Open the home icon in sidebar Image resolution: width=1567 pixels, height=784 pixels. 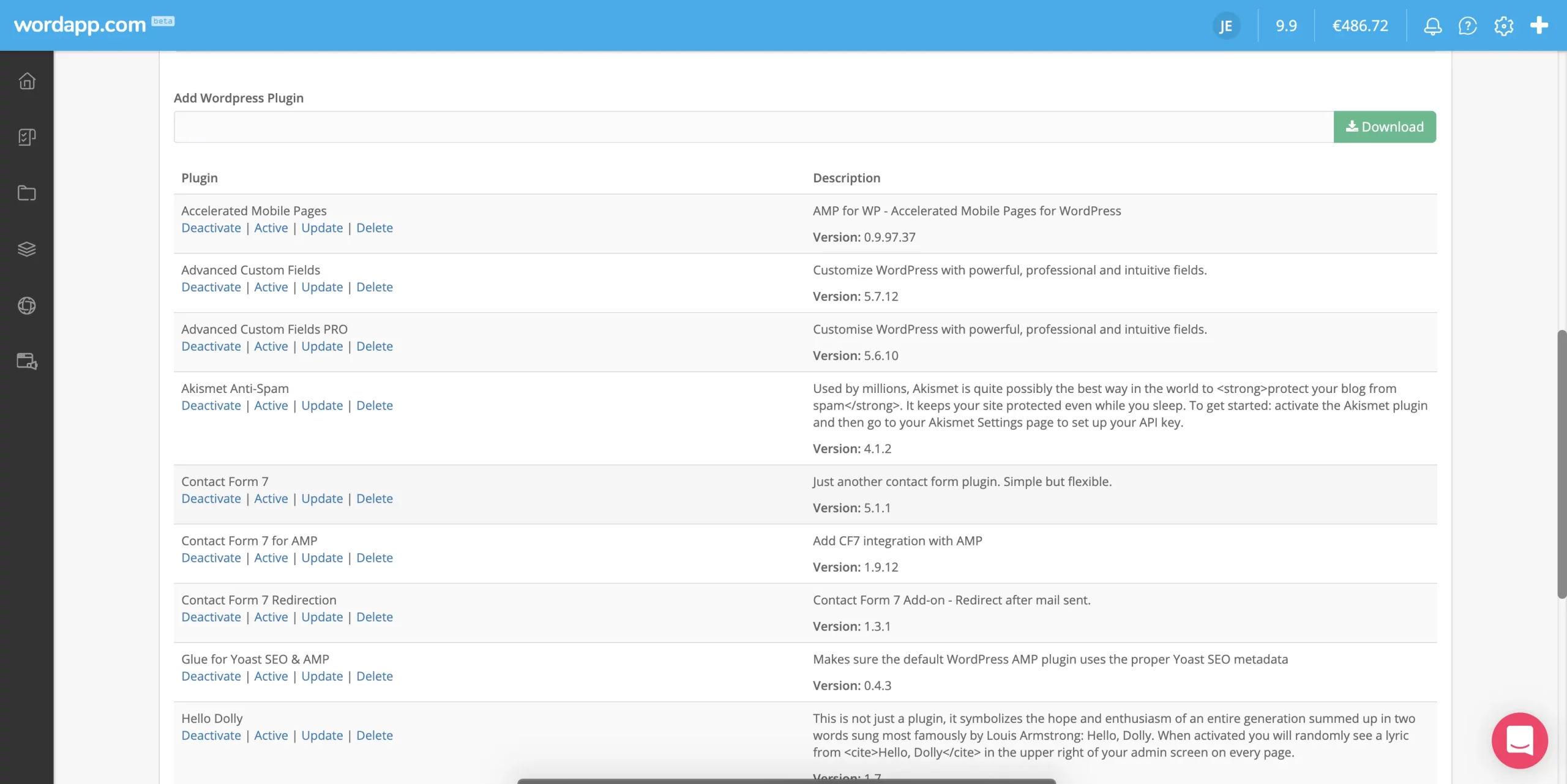pos(27,81)
